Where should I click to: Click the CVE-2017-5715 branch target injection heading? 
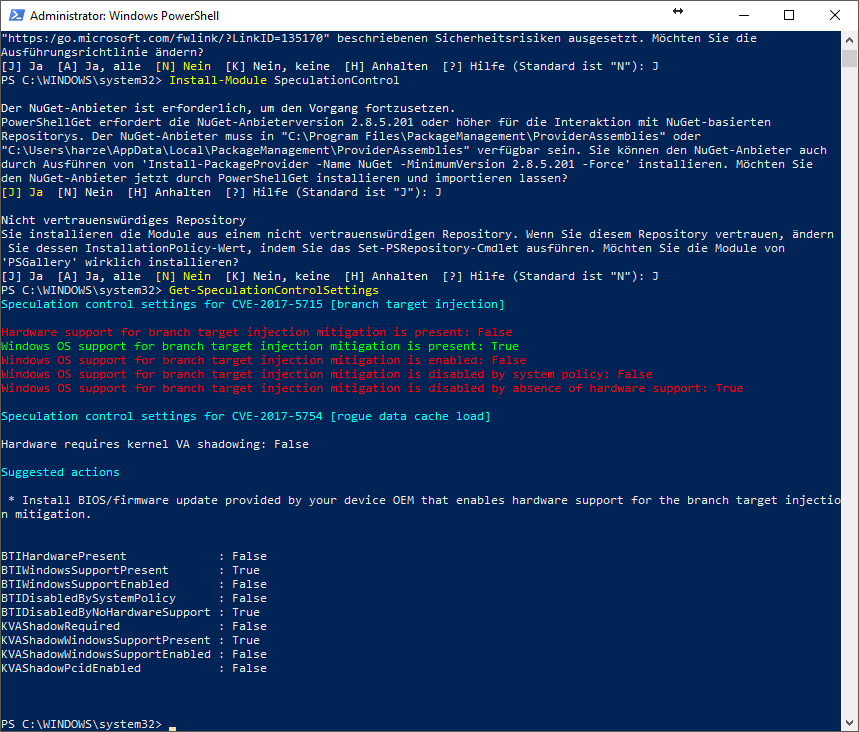(253, 304)
